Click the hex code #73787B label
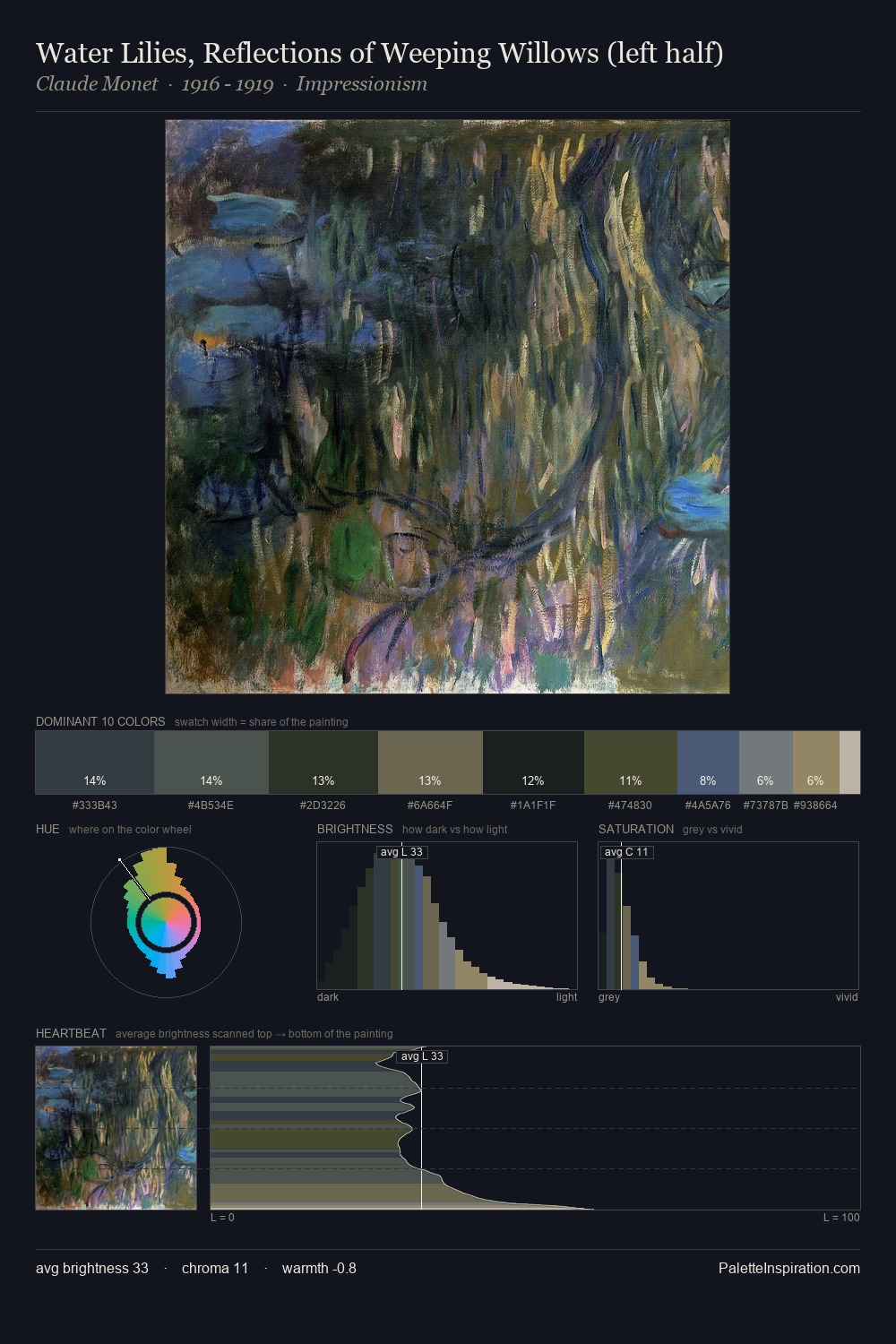 [x=766, y=806]
